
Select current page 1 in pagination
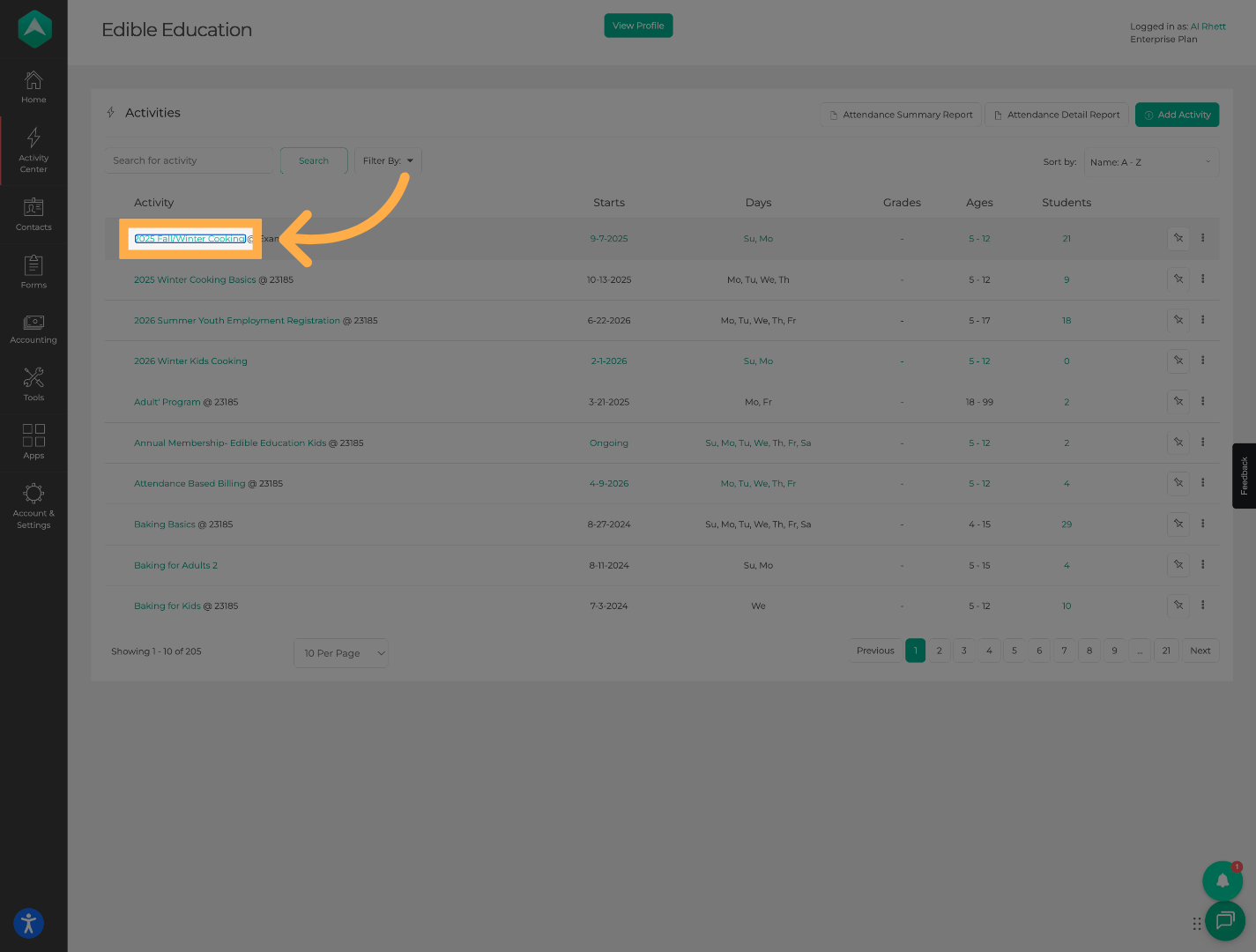[916, 651]
